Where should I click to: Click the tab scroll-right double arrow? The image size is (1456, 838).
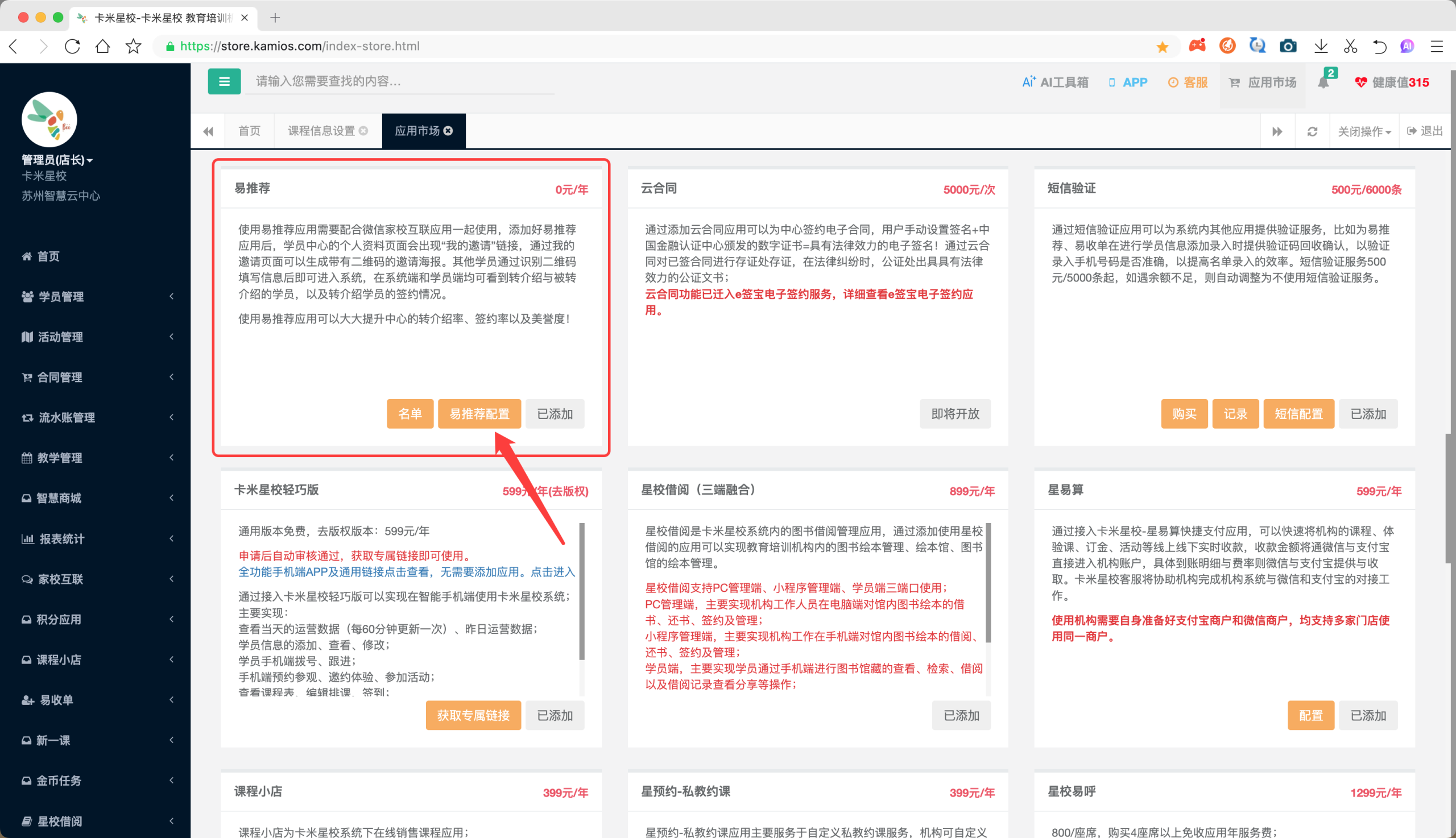1277,131
